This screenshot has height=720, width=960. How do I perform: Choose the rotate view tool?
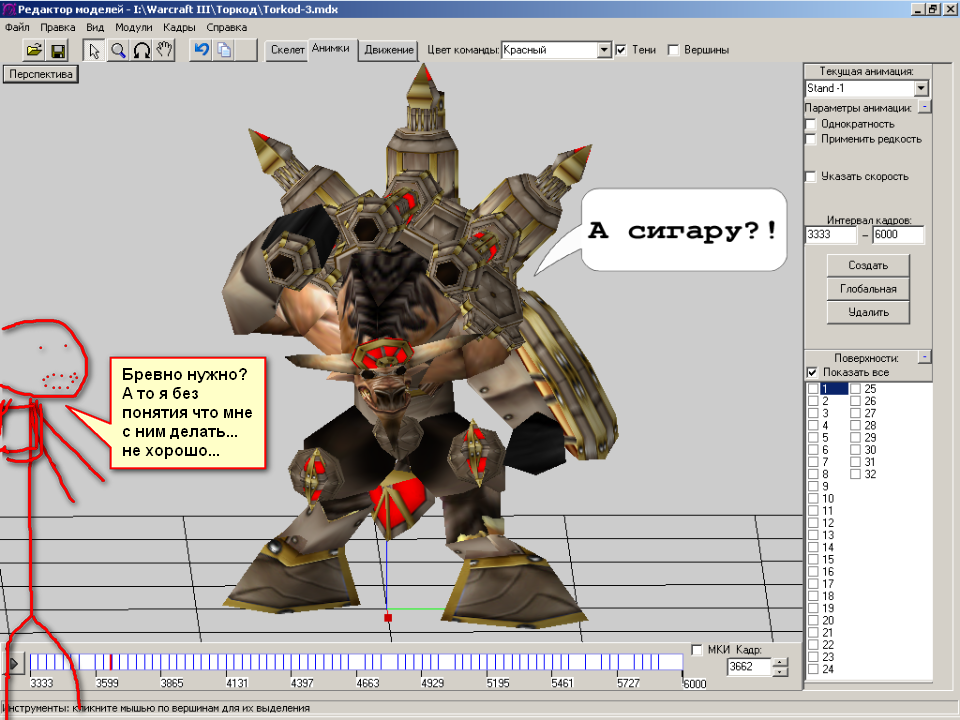(x=141, y=50)
